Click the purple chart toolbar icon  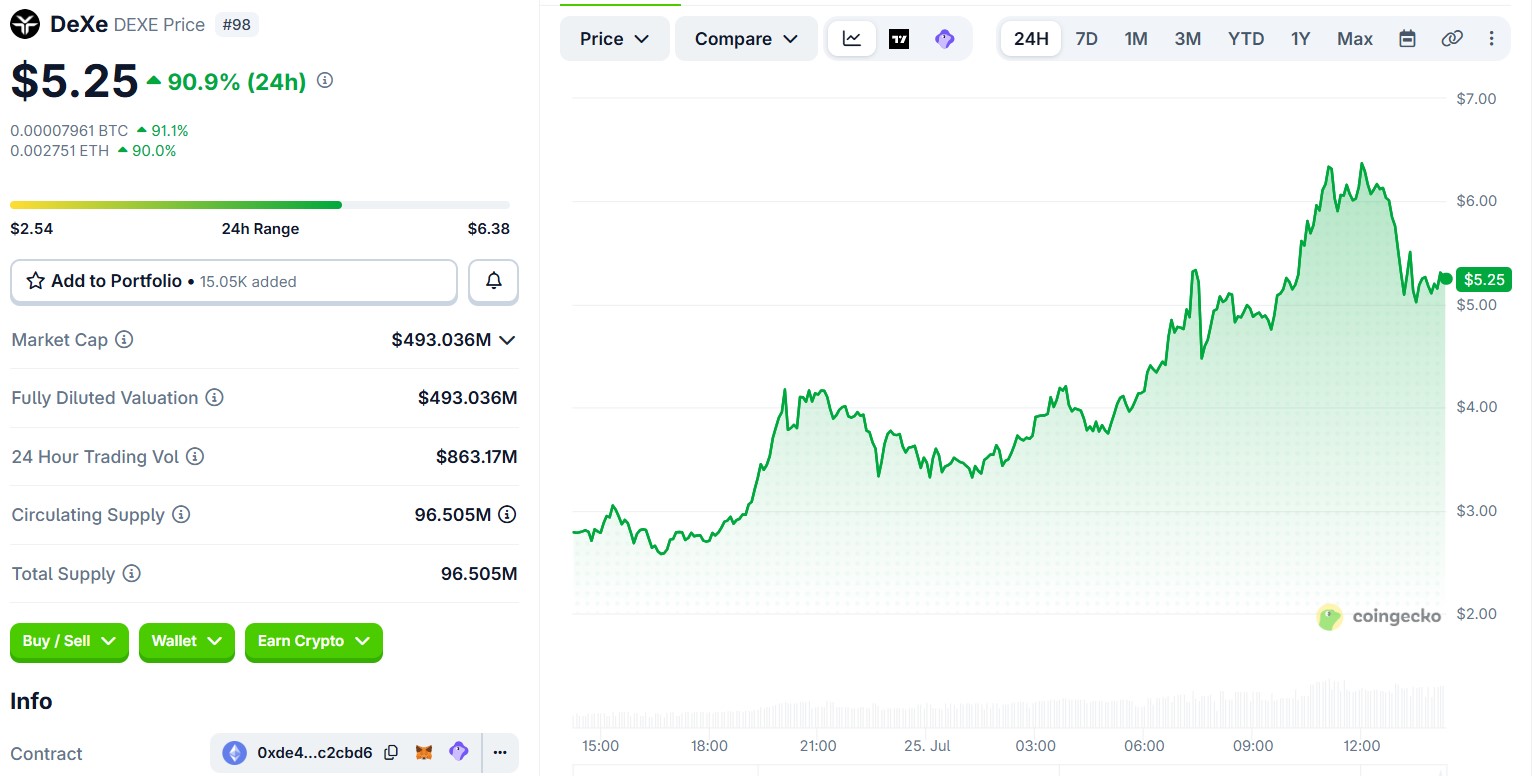click(x=945, y=39)
